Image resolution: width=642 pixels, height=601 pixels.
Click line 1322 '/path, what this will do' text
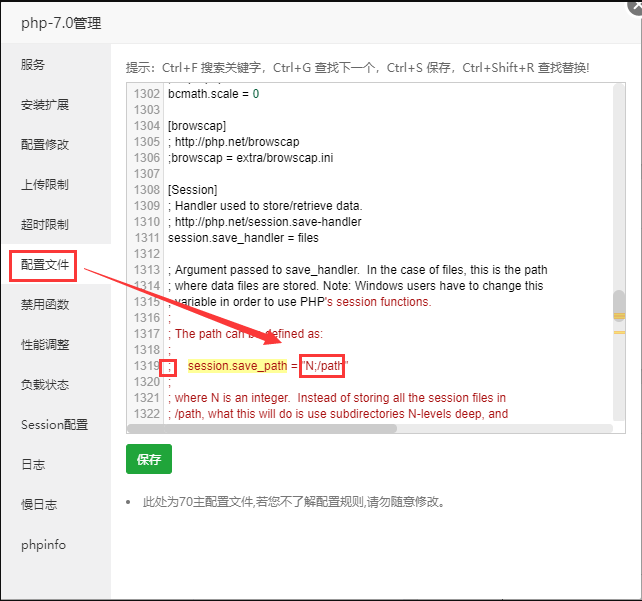338,414
